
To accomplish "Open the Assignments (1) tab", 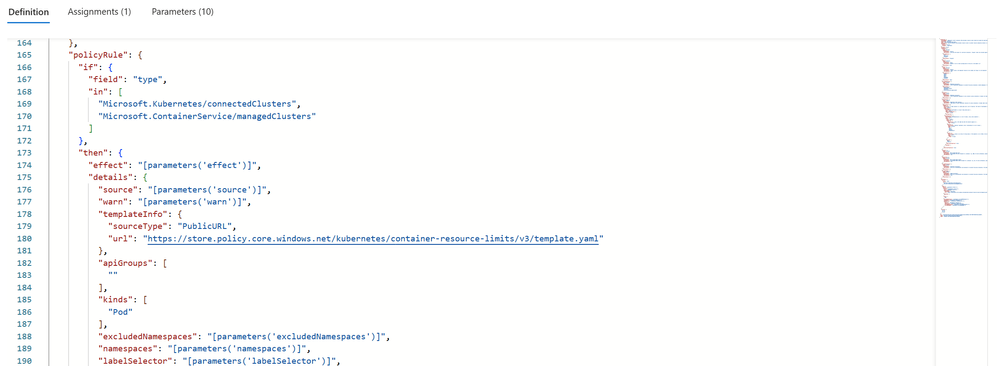I will click(x=99, y=12).
